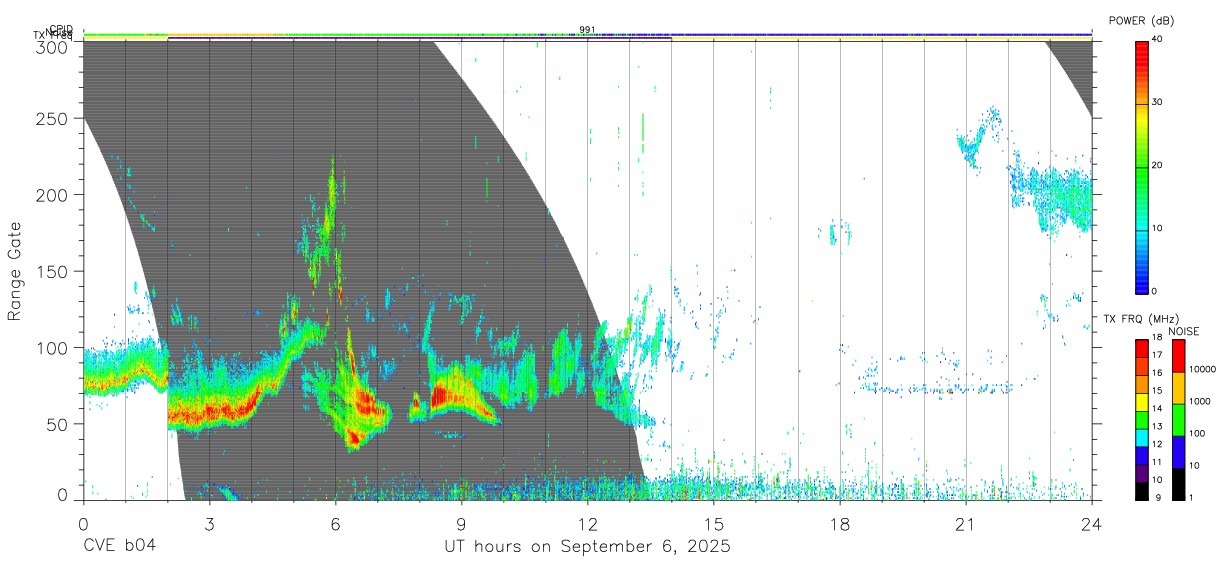Click the '11' label on TX FRQ scale
1228x567 pixels.
pyautogui.click(x=1157, y=462)
